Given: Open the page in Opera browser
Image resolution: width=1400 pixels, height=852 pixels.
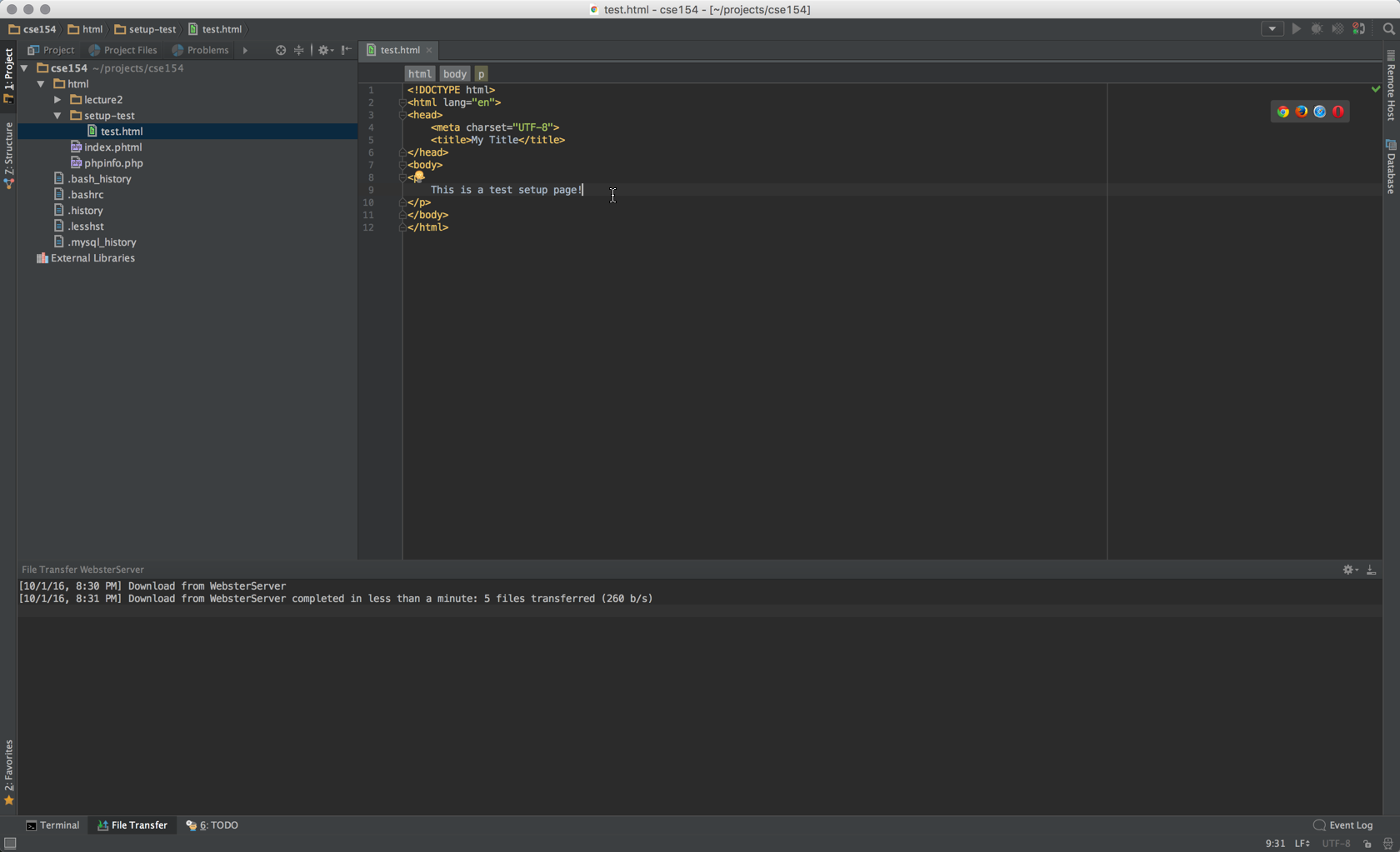Looking at the screenshot, I should click(1338, 112).
